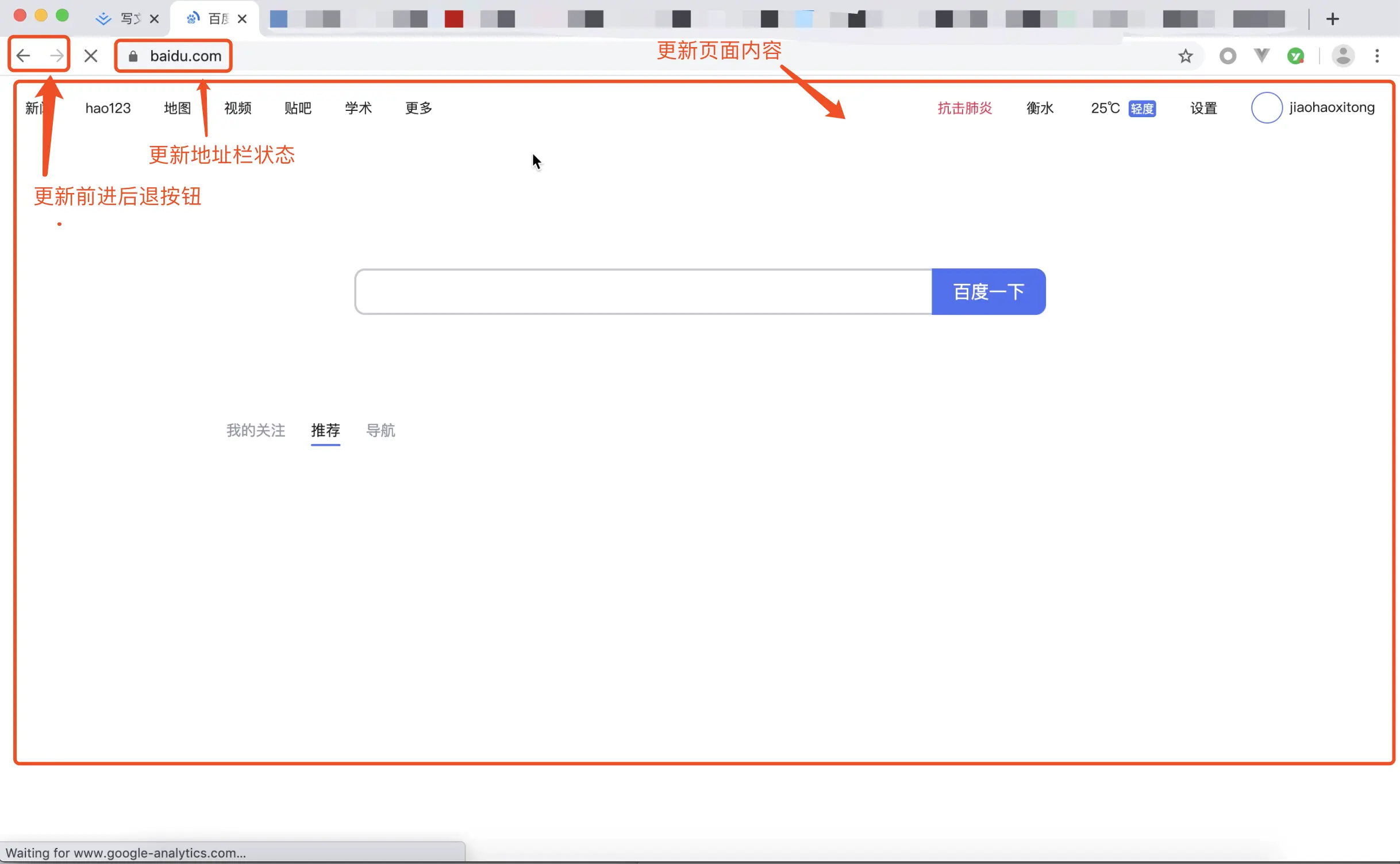Open a new tab with plus
The height and width of the screenshot is (864, 1400).
pos(1333,19)
